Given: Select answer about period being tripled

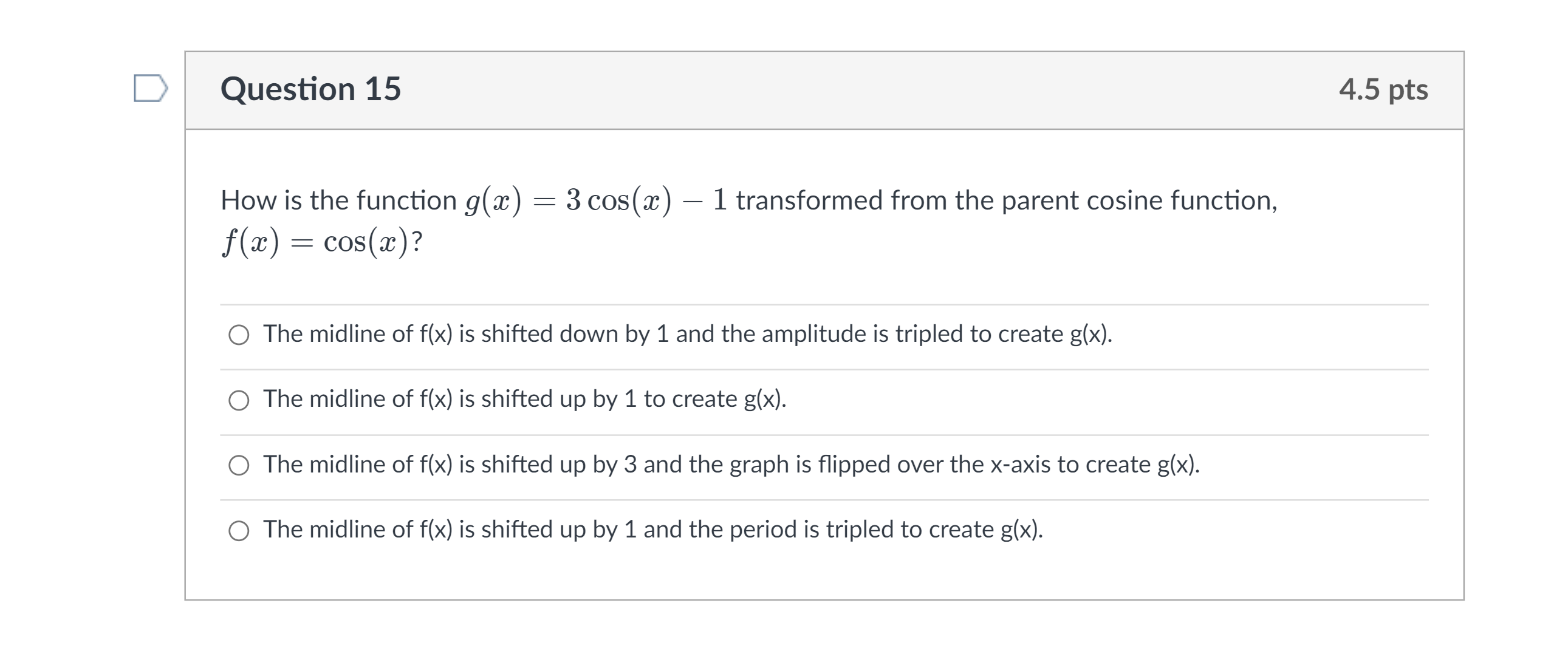Looking at the screenshot, I should tap(239, 531).
